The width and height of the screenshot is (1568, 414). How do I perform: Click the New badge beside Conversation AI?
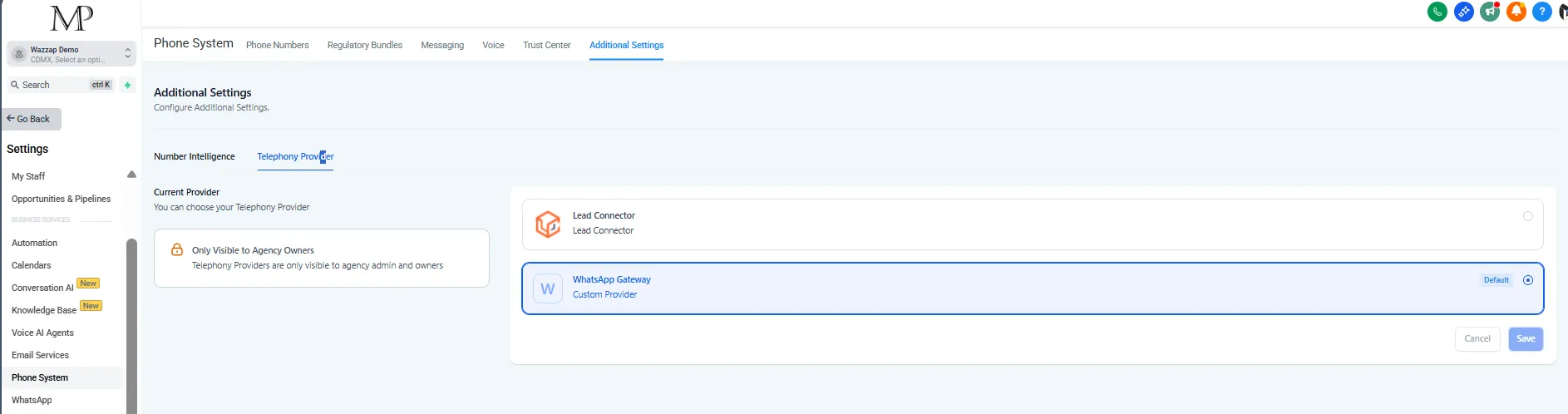pos(88,283)
